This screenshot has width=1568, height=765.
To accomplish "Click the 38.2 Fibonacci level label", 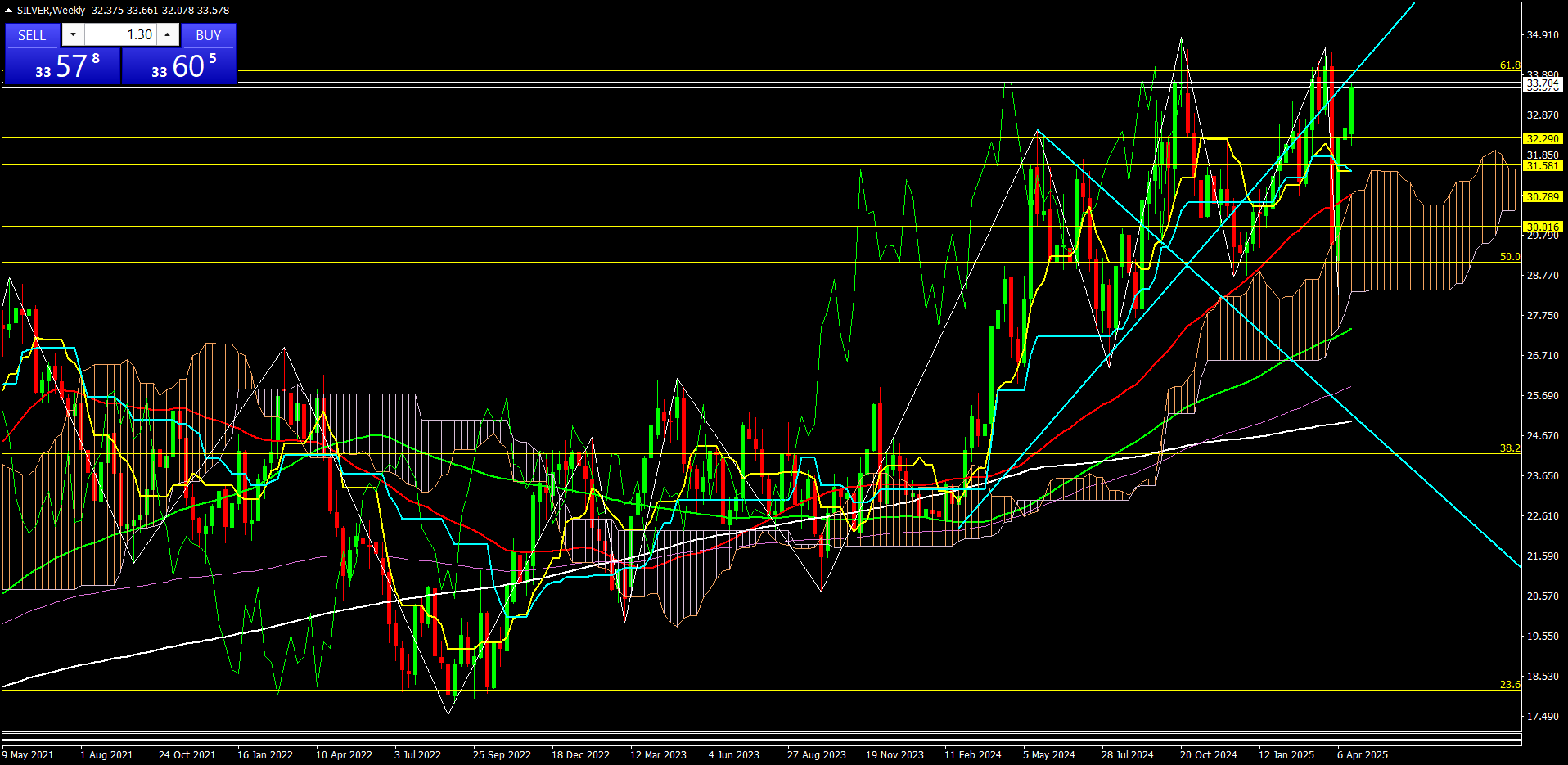I will [x=1509, y=448].
